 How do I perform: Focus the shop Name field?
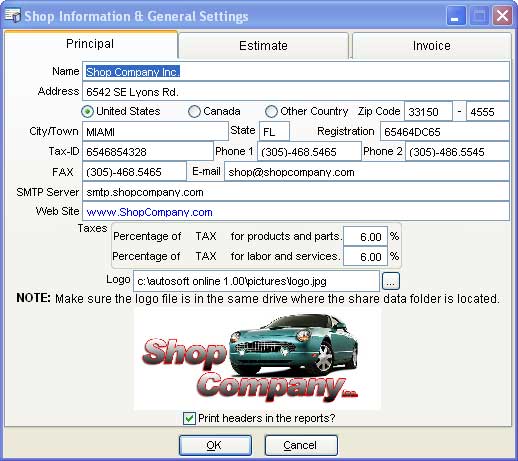(296, 71)
